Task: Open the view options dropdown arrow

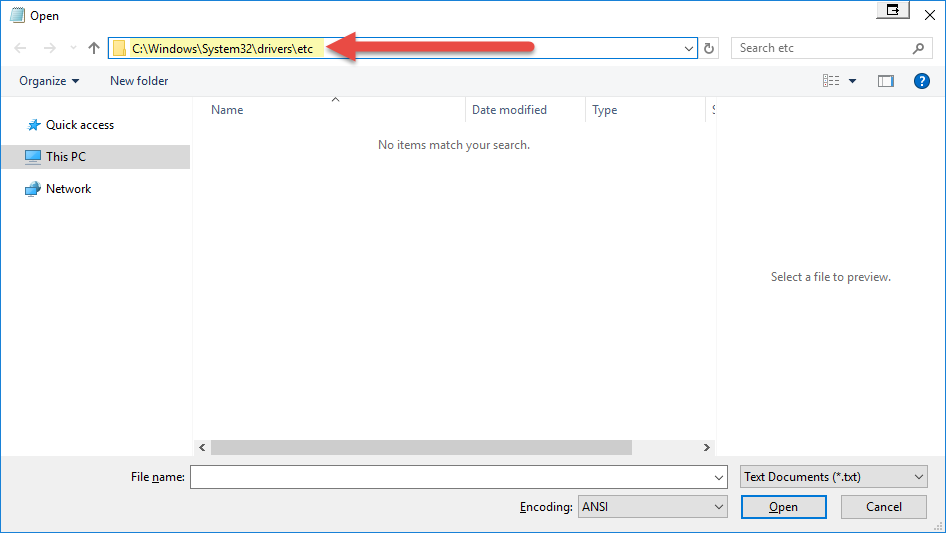Action: click(852, 81)
